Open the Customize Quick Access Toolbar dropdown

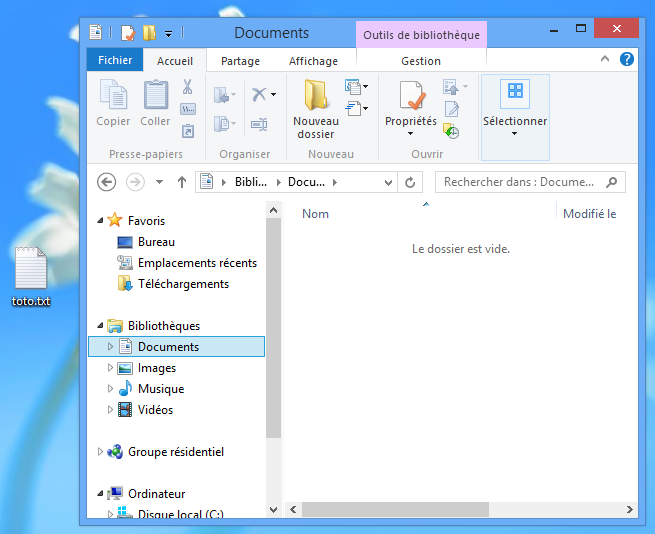168,34
